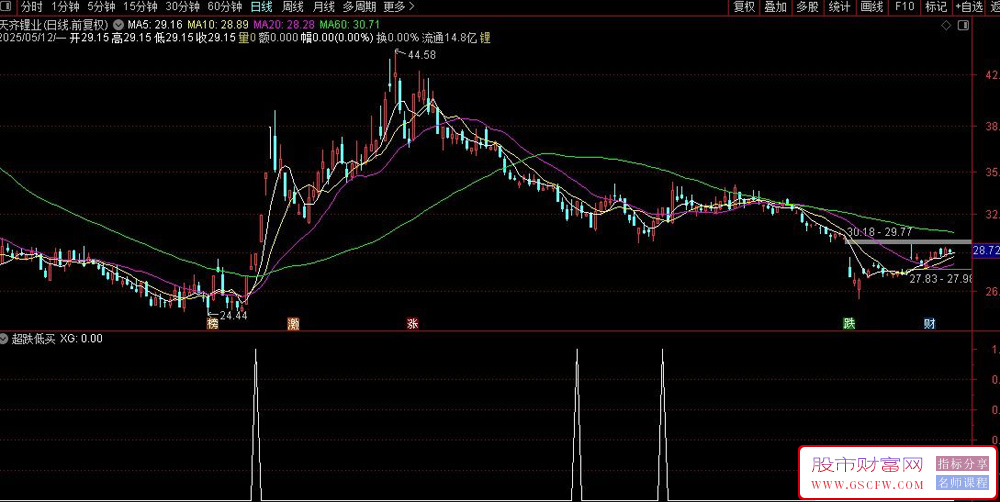This screenshot has height=502, width=1000.
Task: Click the 财 financial event marker
Action: pos(929,323)
